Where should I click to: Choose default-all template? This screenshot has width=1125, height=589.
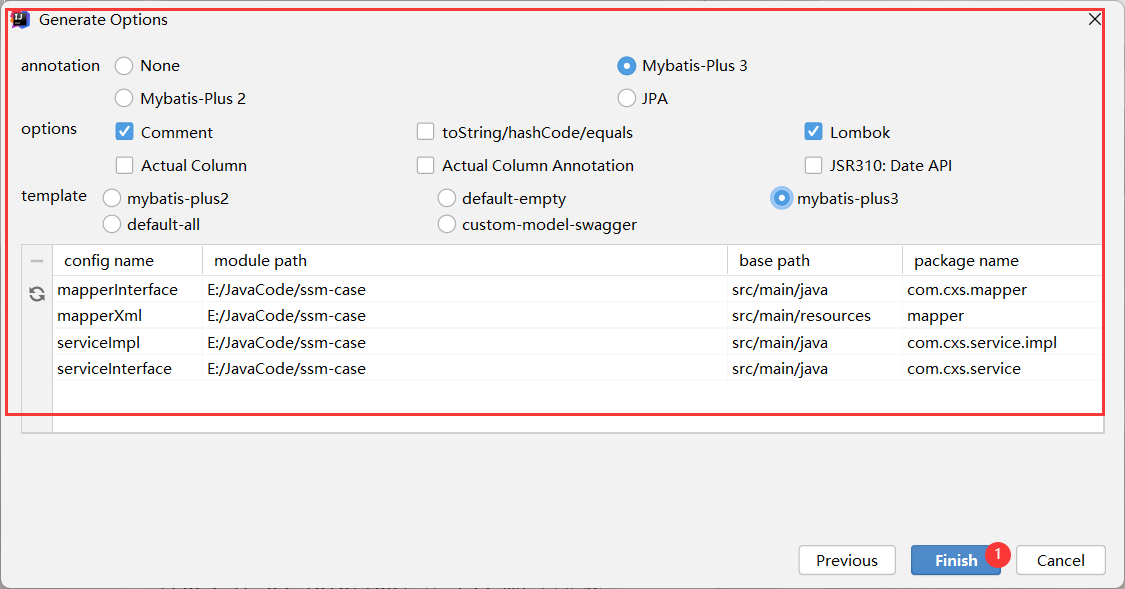(111, 225)
